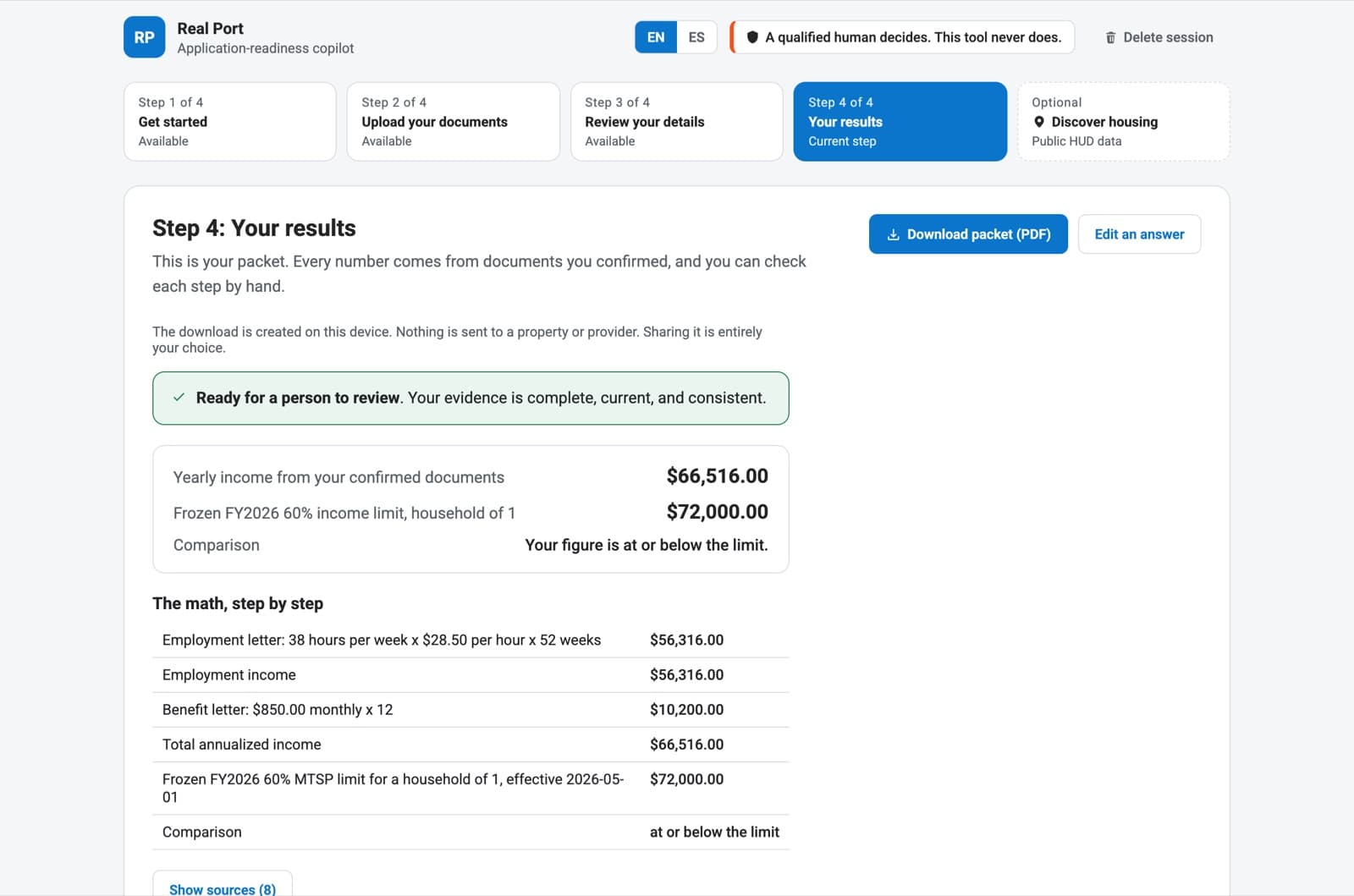Click the 'A qualified human decides' notice
This screenshot has height=896, width=1354.
902,37
